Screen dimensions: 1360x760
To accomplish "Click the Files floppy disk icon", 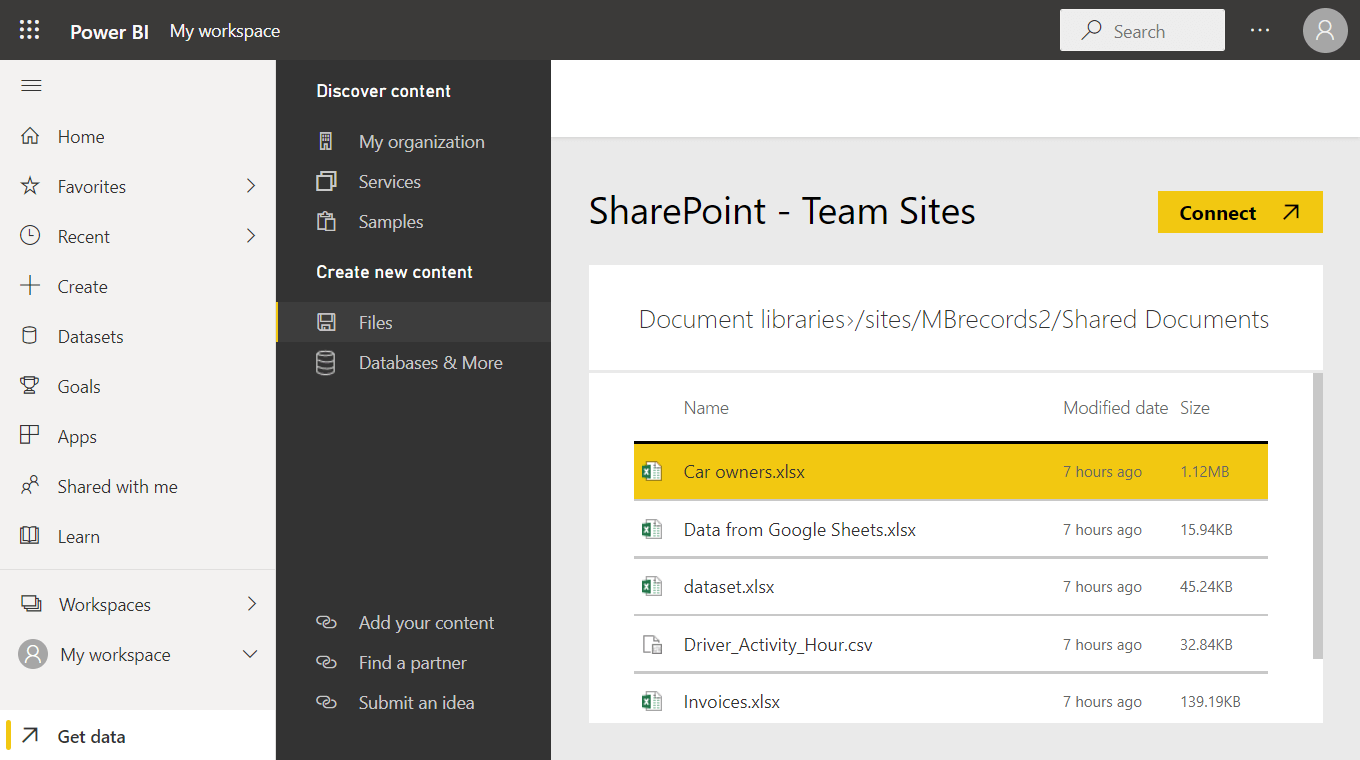I will [326, 322].
